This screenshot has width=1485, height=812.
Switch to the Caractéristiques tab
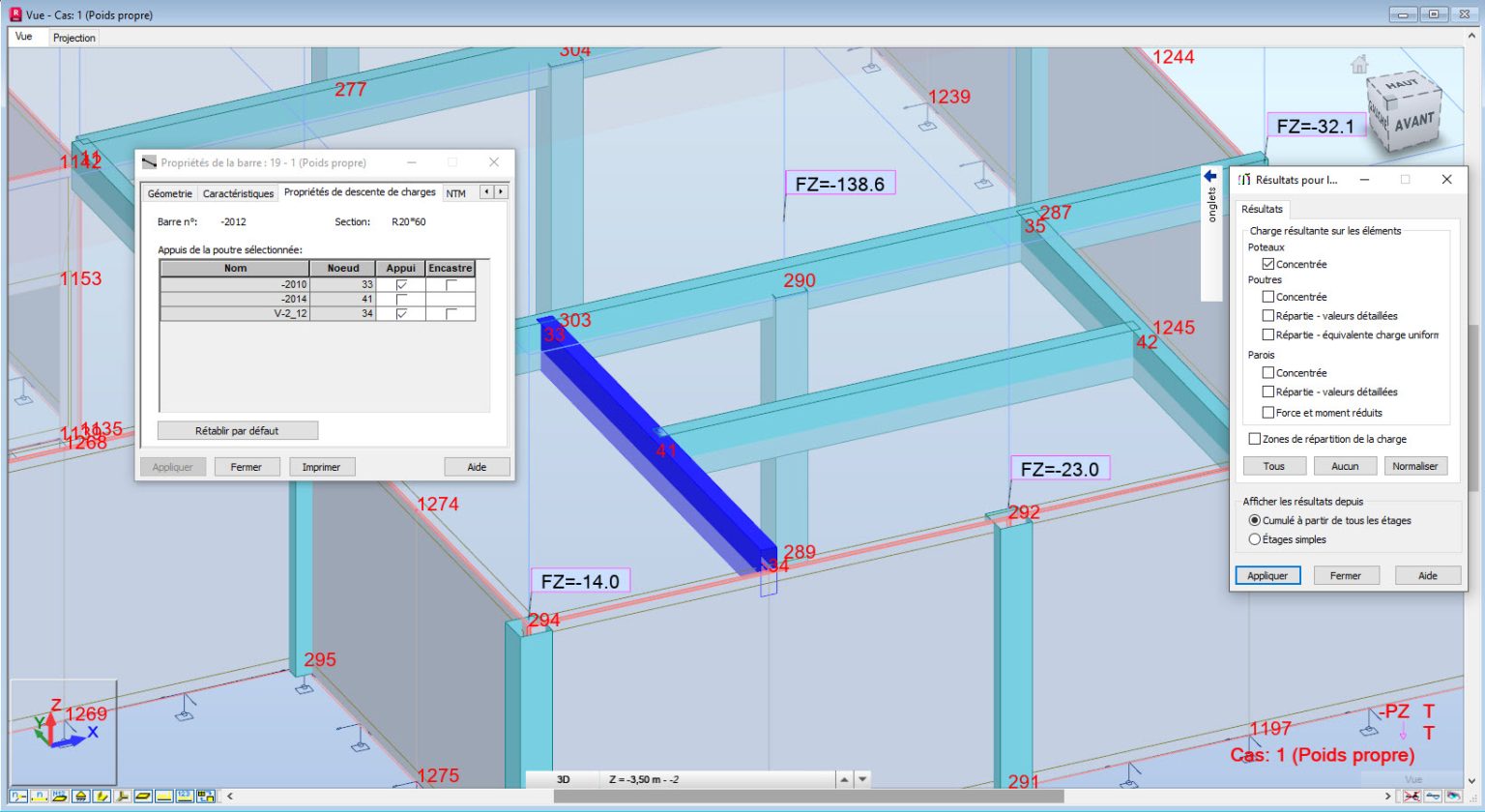(x=238, y=193)
